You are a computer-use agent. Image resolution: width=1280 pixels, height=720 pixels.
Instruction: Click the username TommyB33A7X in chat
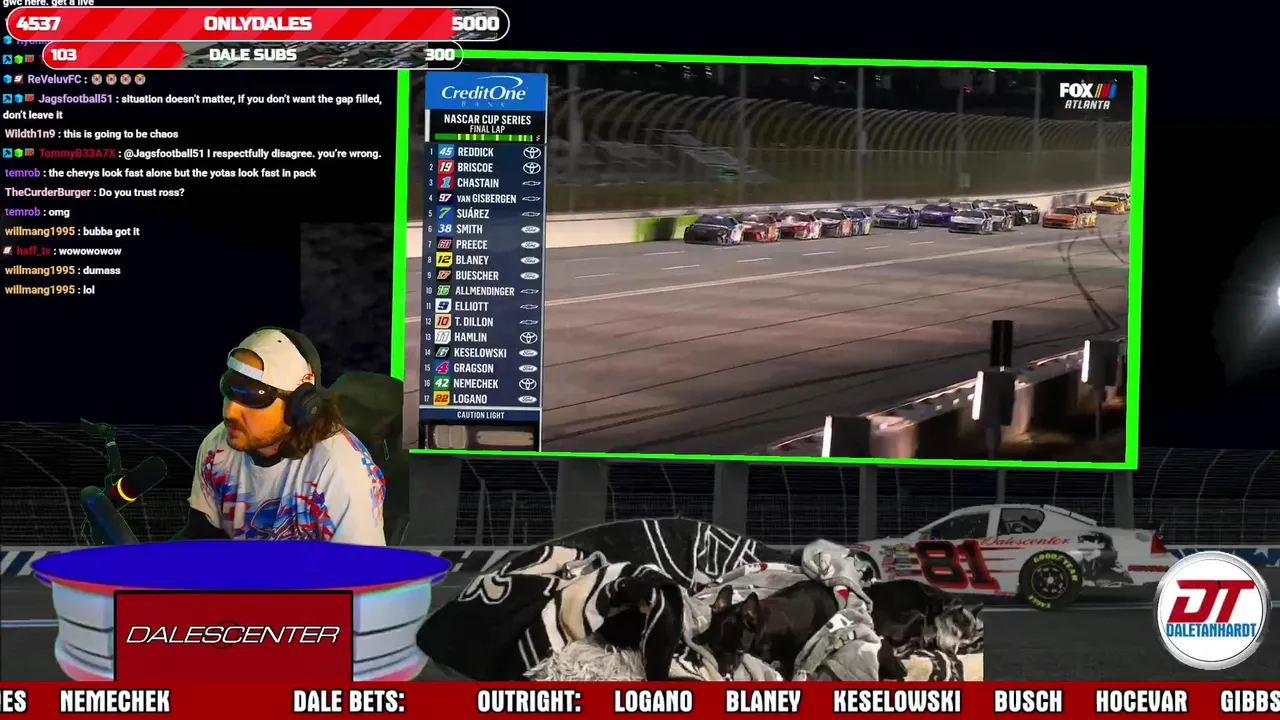[76, 153]
